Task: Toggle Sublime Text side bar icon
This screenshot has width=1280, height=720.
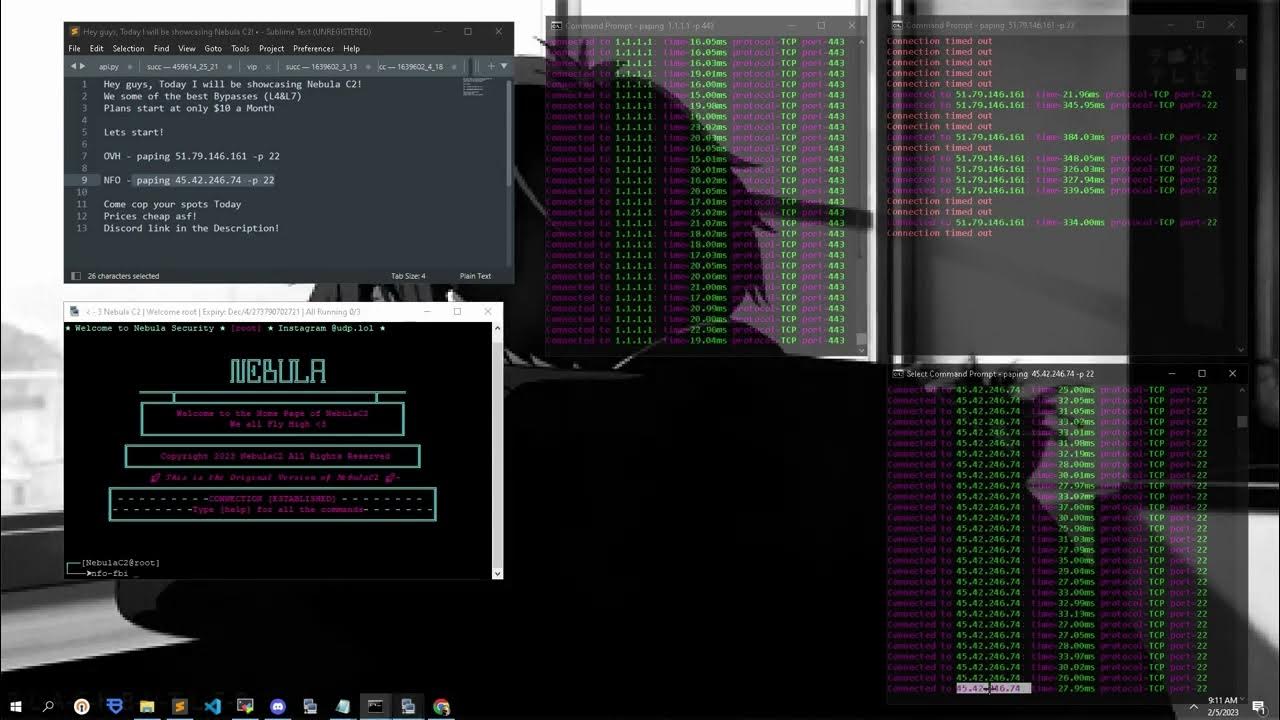Action: (75, 276)
